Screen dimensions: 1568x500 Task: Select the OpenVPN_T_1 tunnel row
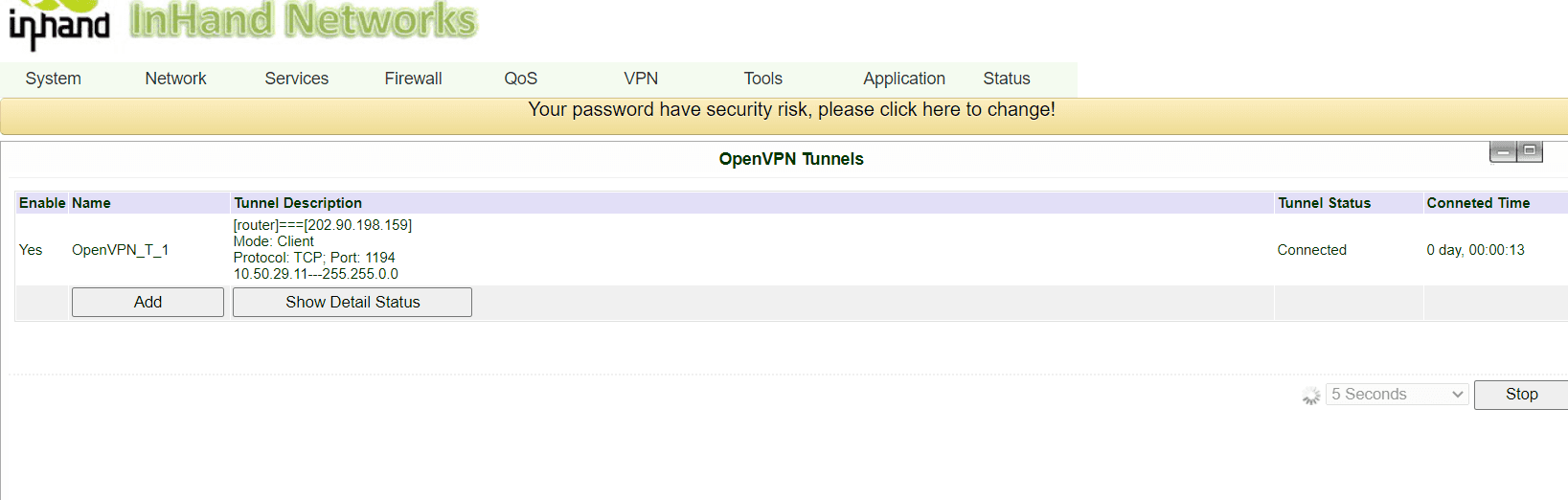click(x=120, y=250)
